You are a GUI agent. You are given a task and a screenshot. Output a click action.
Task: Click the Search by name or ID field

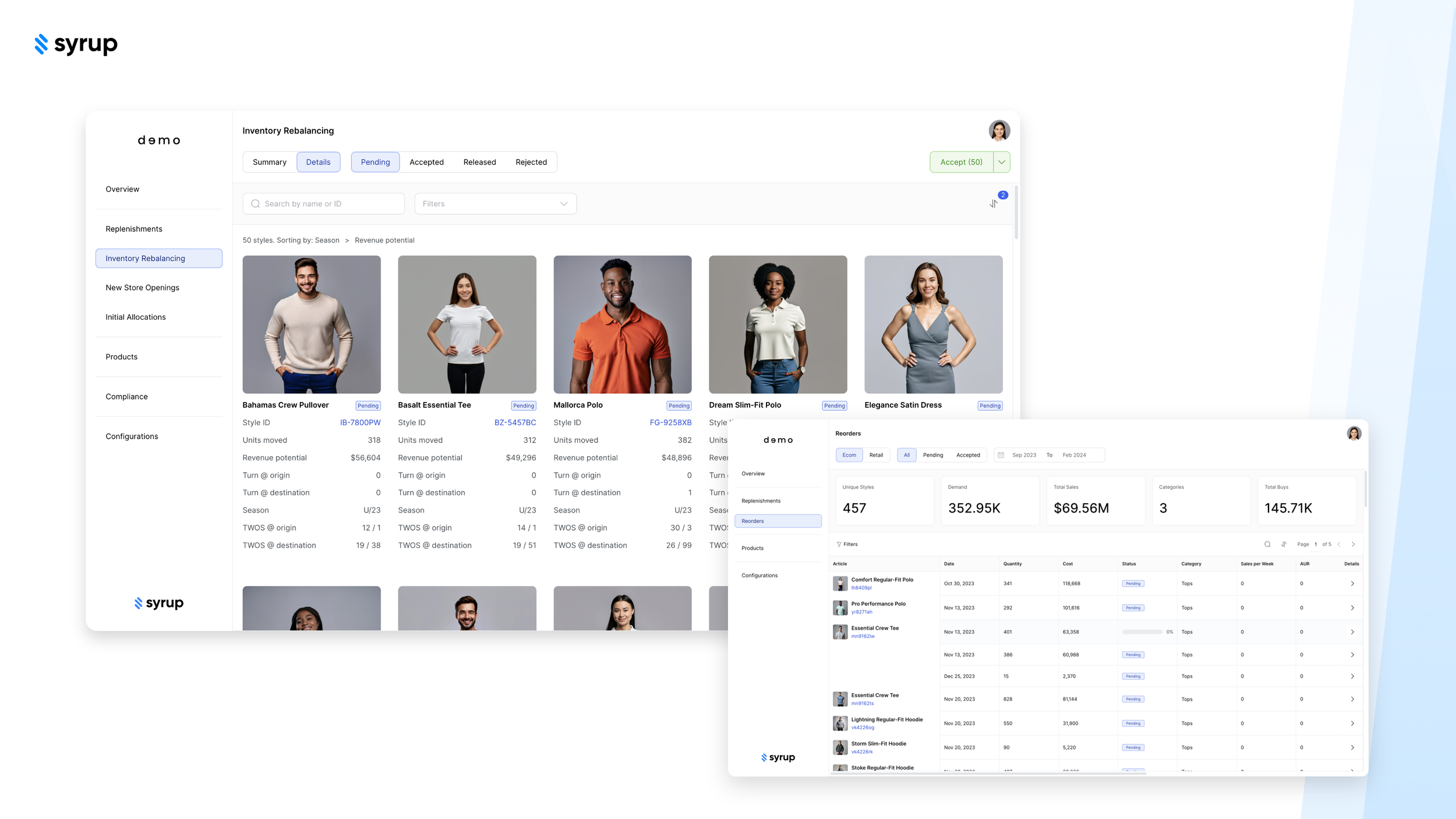coord(323,203)
